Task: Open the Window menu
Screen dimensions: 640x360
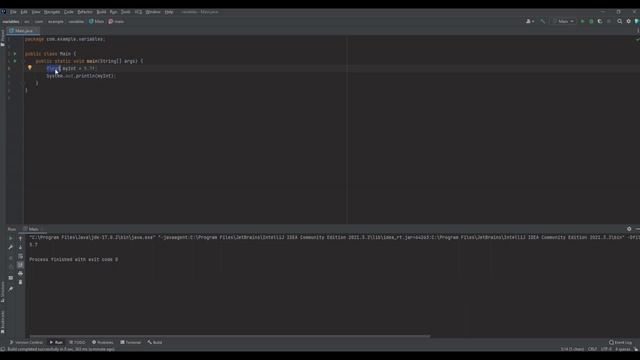Action: [x=153, y=12]
